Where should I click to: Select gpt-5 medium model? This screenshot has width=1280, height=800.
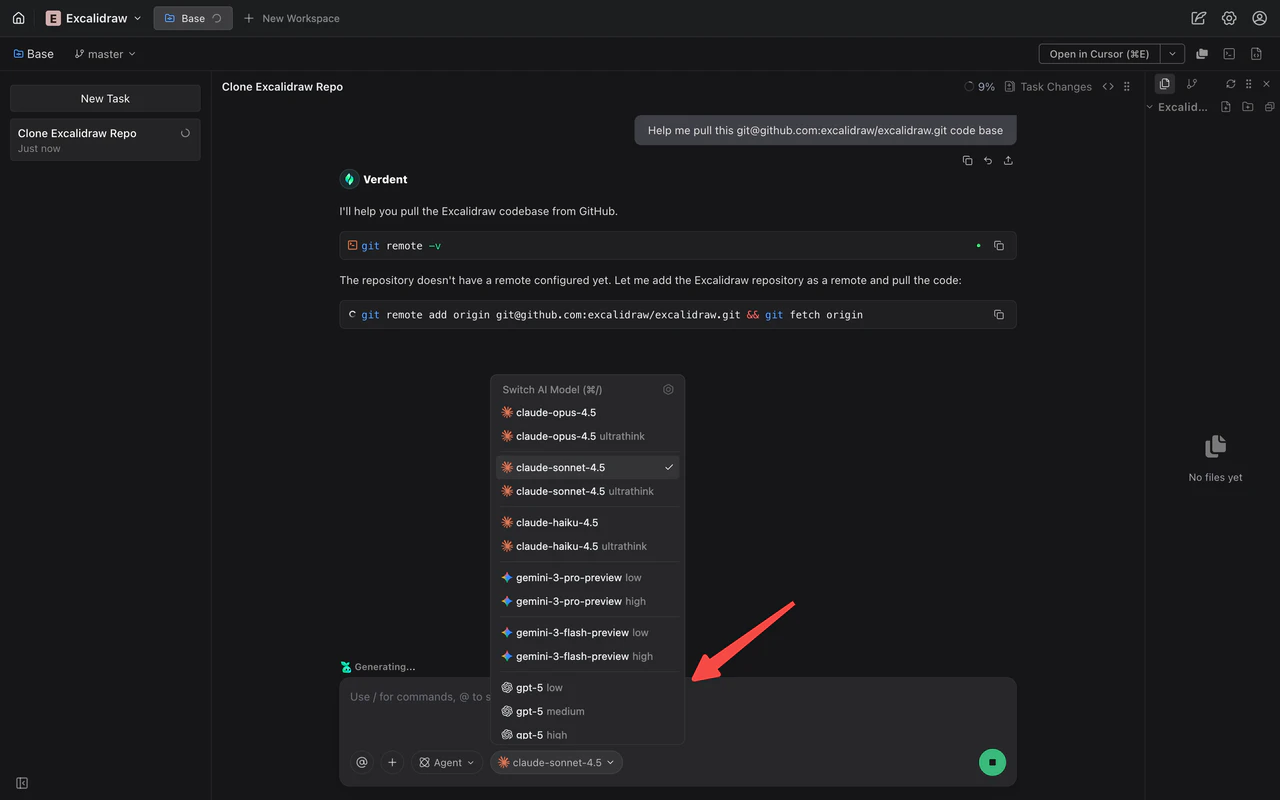click(x=588, y=711)
